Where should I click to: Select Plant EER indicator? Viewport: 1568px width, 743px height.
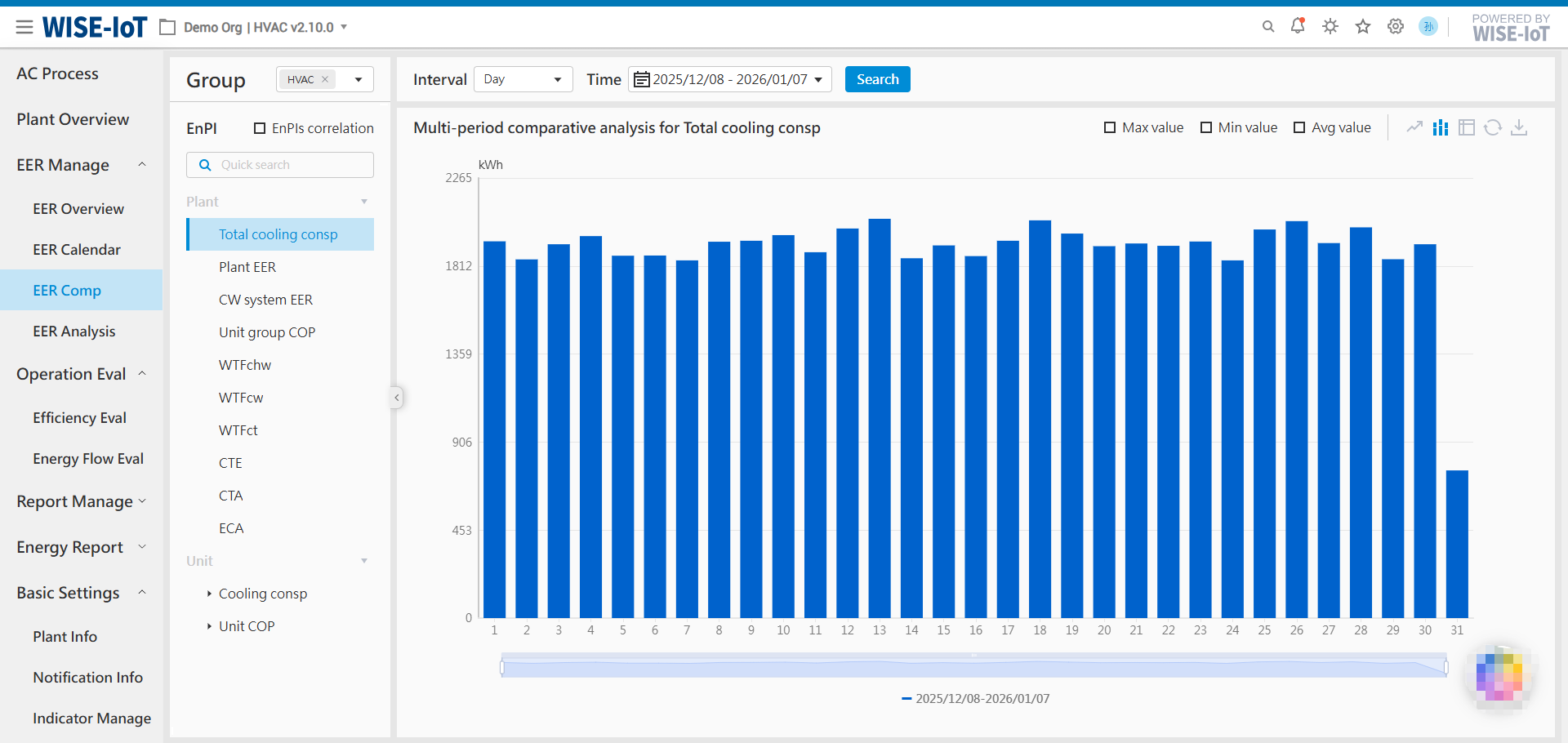[x=247, y=267]
